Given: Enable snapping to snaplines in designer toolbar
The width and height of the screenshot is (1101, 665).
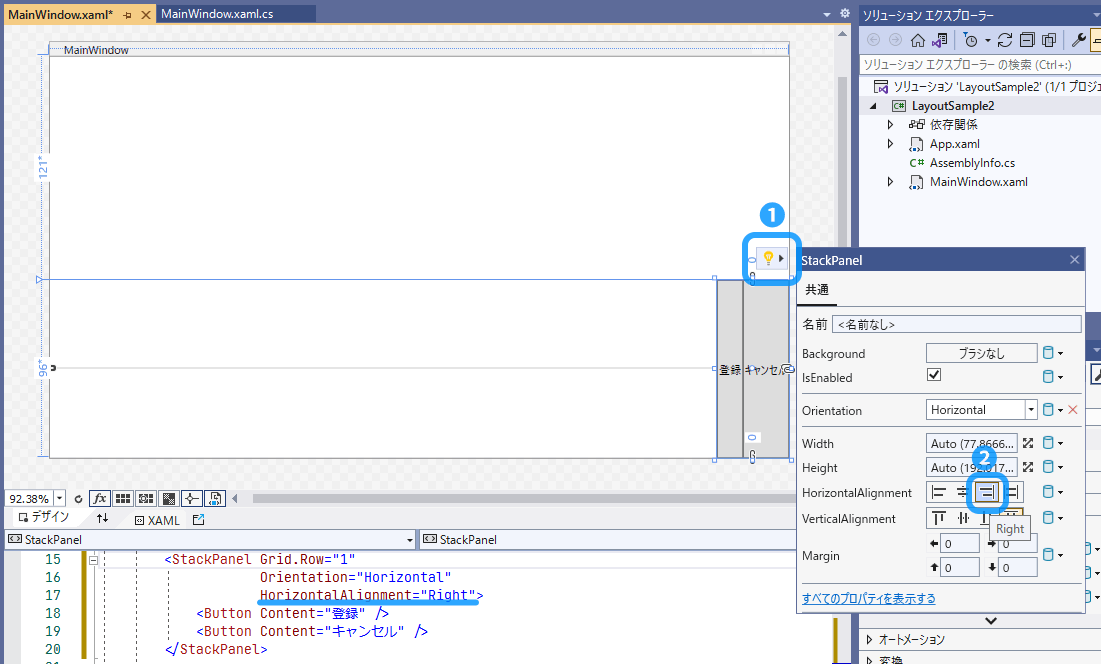Looking at the screenshot, I should click(x=191, y=498).
